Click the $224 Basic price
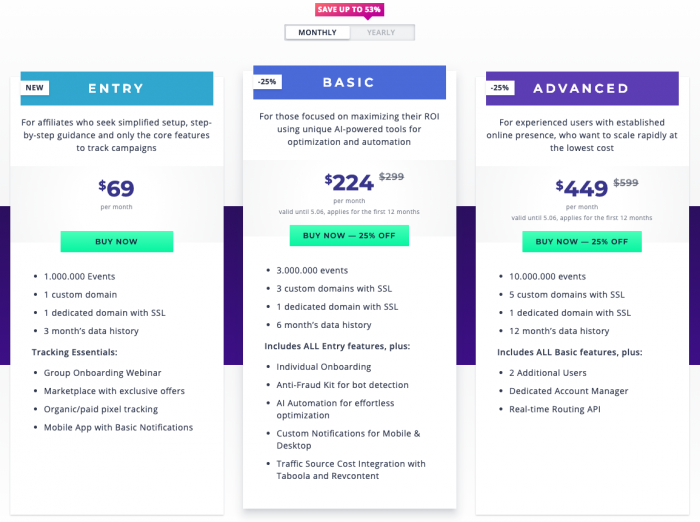 tap(349, 182)
